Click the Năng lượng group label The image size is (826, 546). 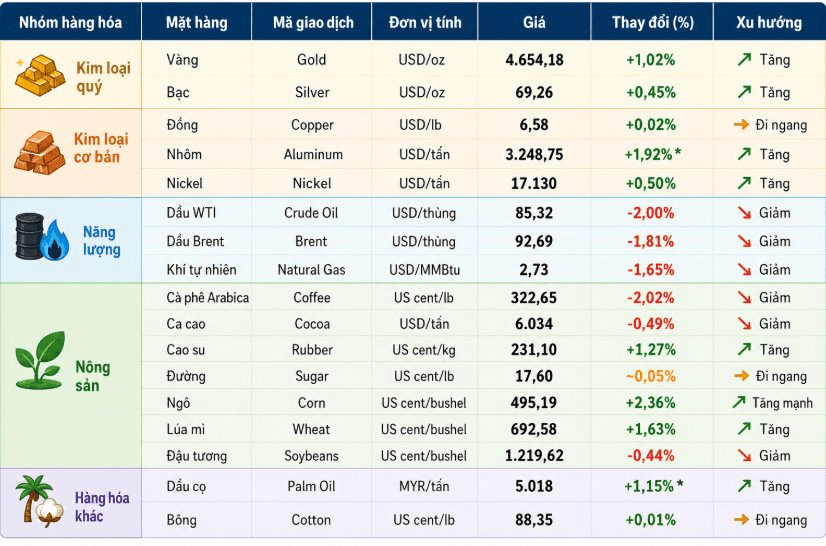101,240
